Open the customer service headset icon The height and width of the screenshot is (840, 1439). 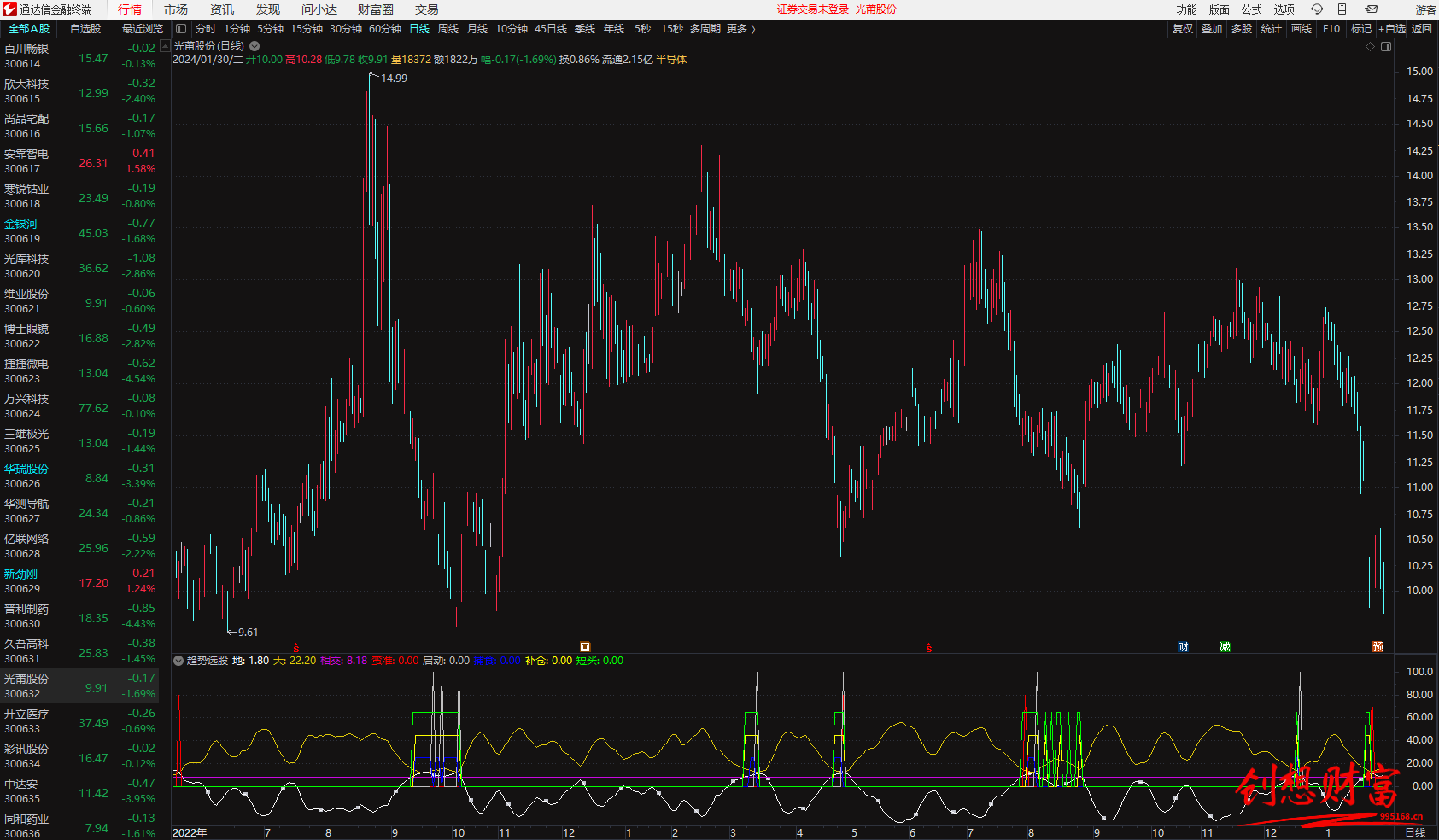pos(1316,9)
